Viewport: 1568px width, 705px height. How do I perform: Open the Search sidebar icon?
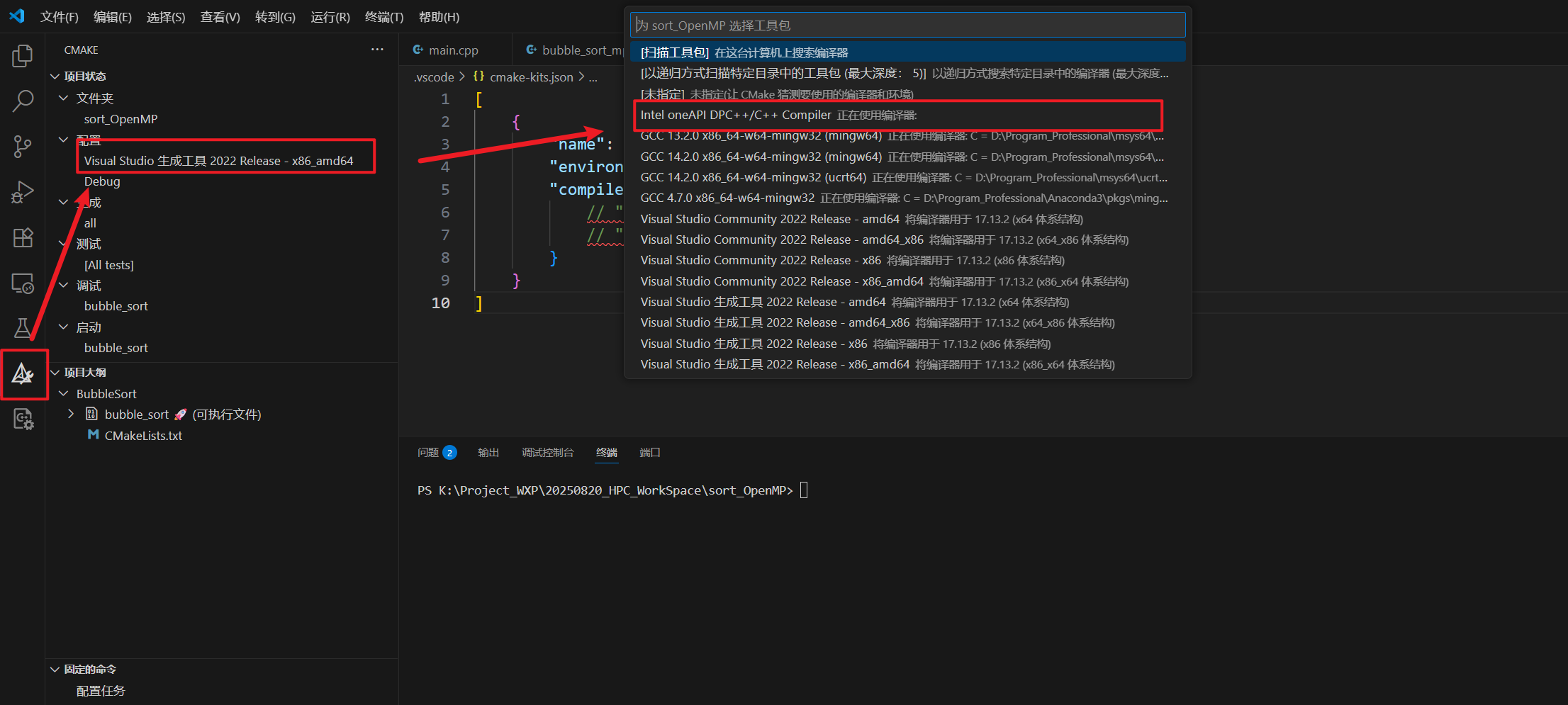[23, 101]
